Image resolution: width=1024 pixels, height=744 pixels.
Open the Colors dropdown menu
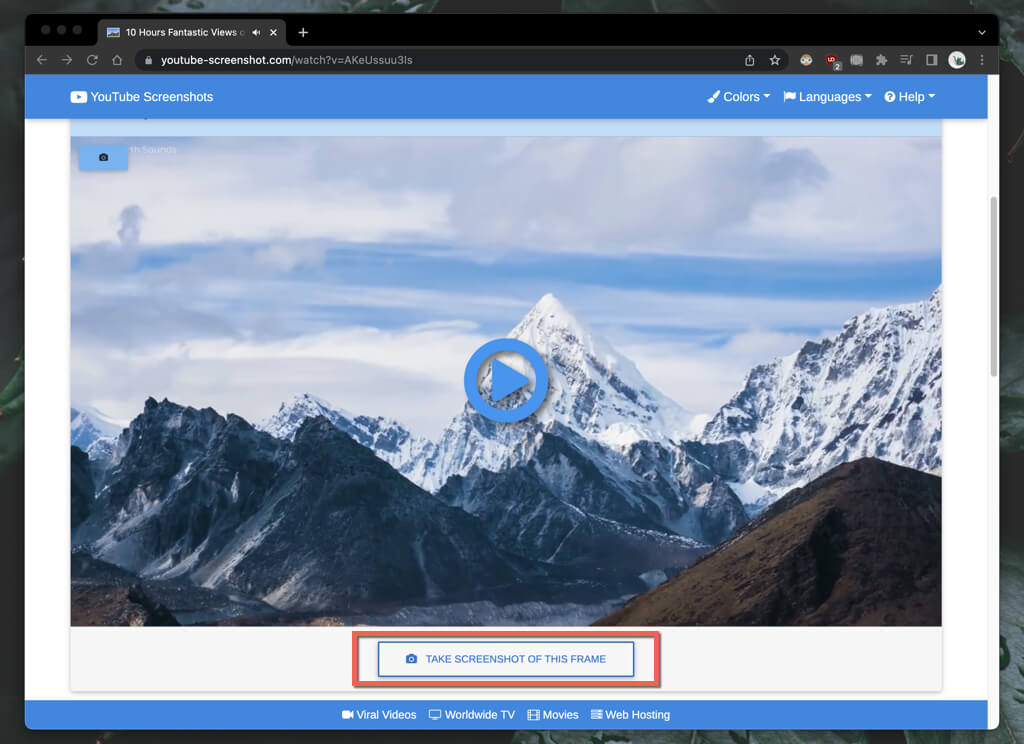coord(739,97)
